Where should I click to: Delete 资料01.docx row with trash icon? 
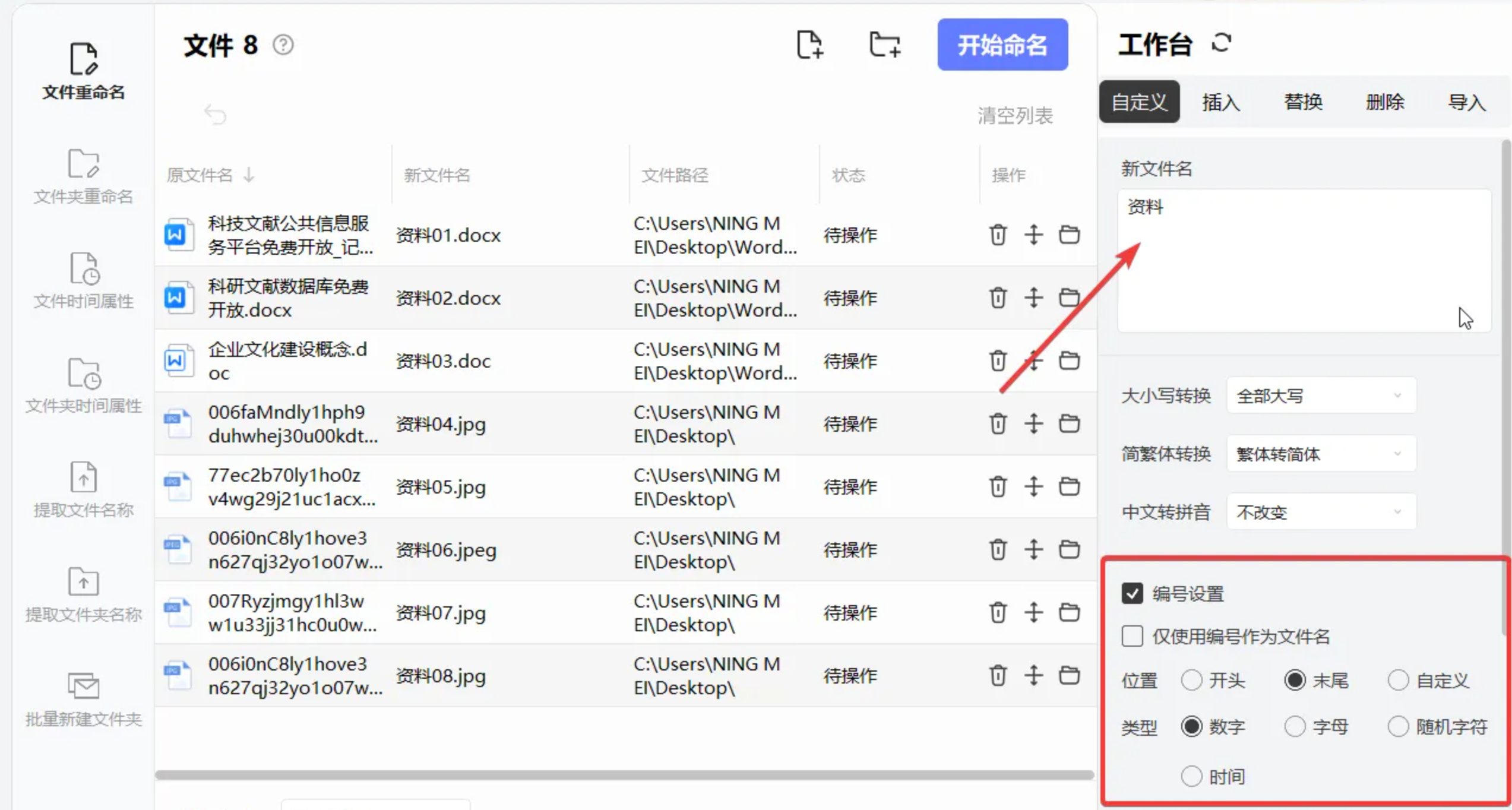pos(998,235)
